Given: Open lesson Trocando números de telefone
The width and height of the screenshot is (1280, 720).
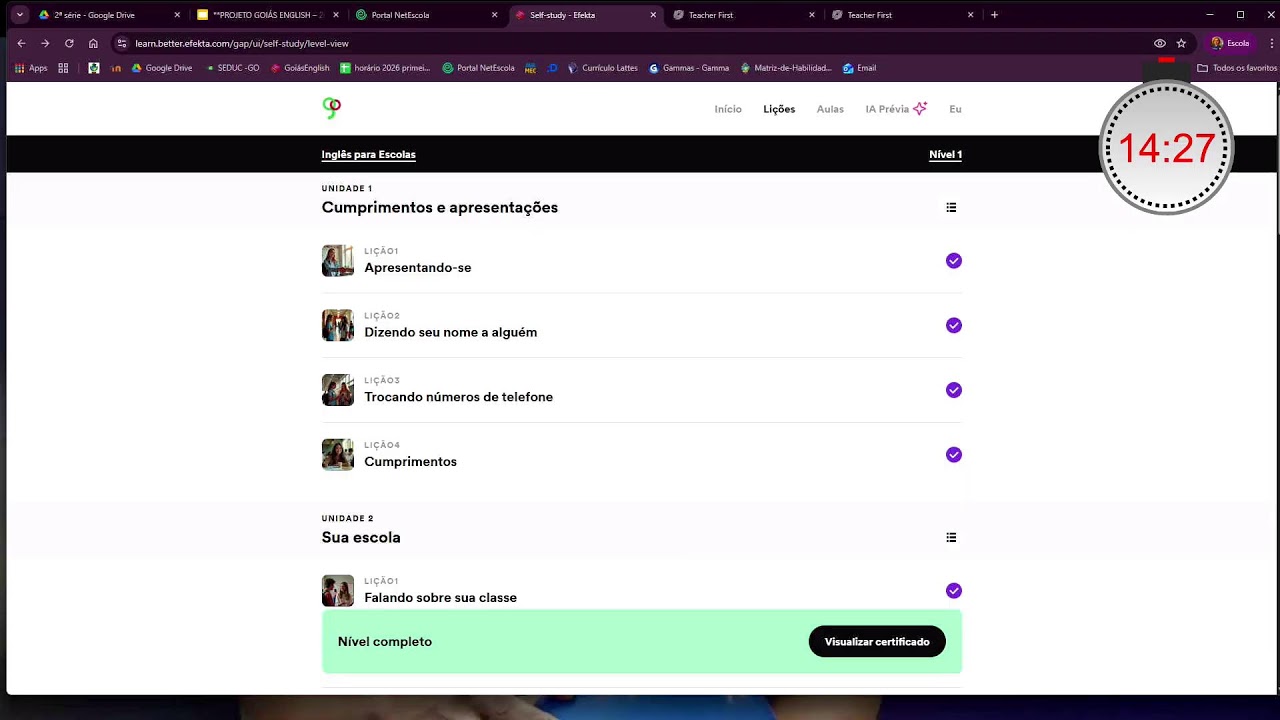Looking at the screenshot, I should (x=641, y=390).
